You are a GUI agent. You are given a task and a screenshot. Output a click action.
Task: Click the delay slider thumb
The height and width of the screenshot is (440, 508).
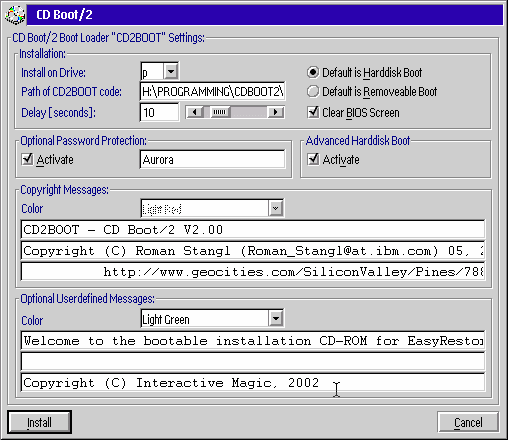(x=220, y=112)
